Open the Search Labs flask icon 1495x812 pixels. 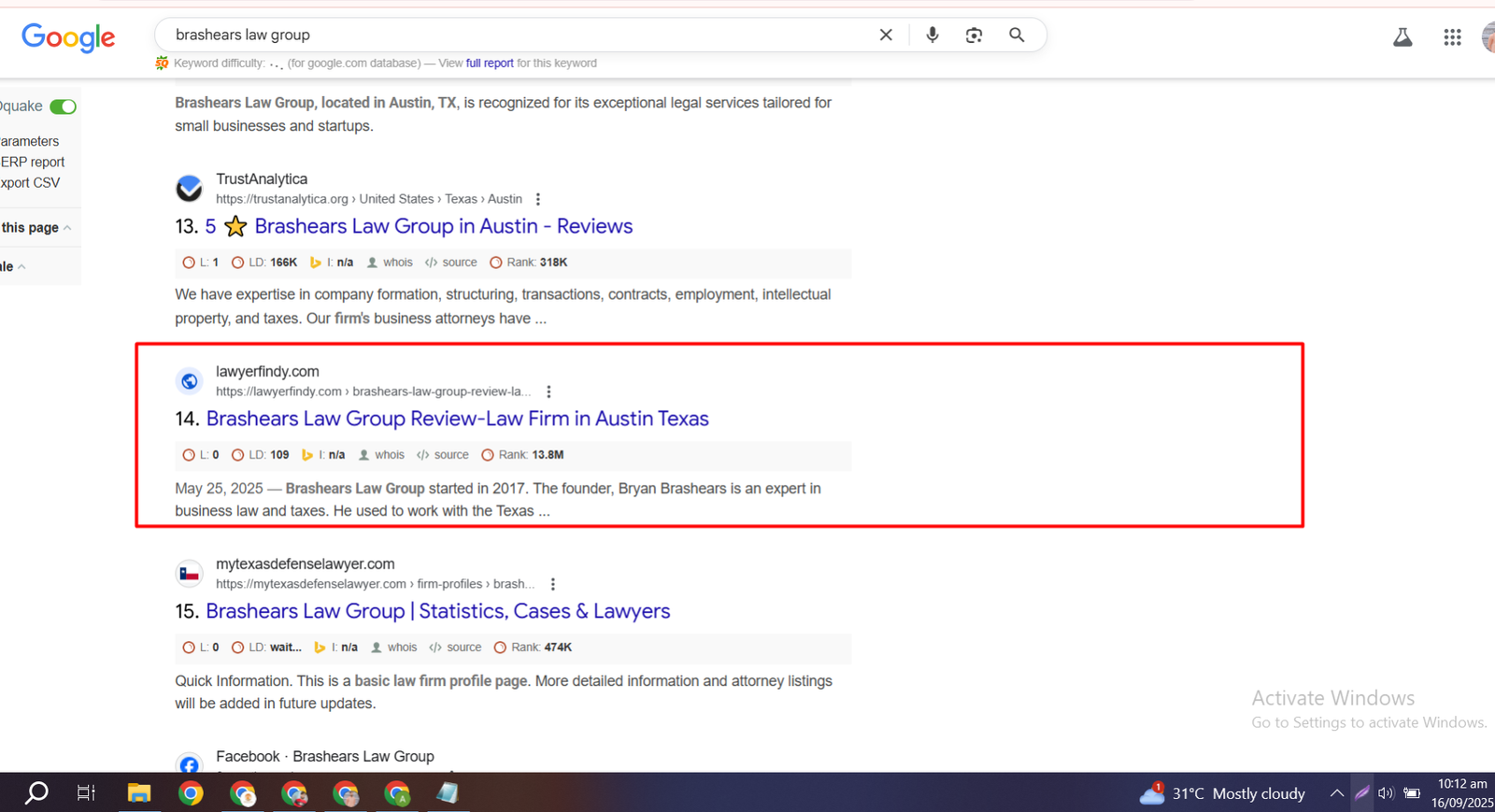click(x=1402, y=37)
